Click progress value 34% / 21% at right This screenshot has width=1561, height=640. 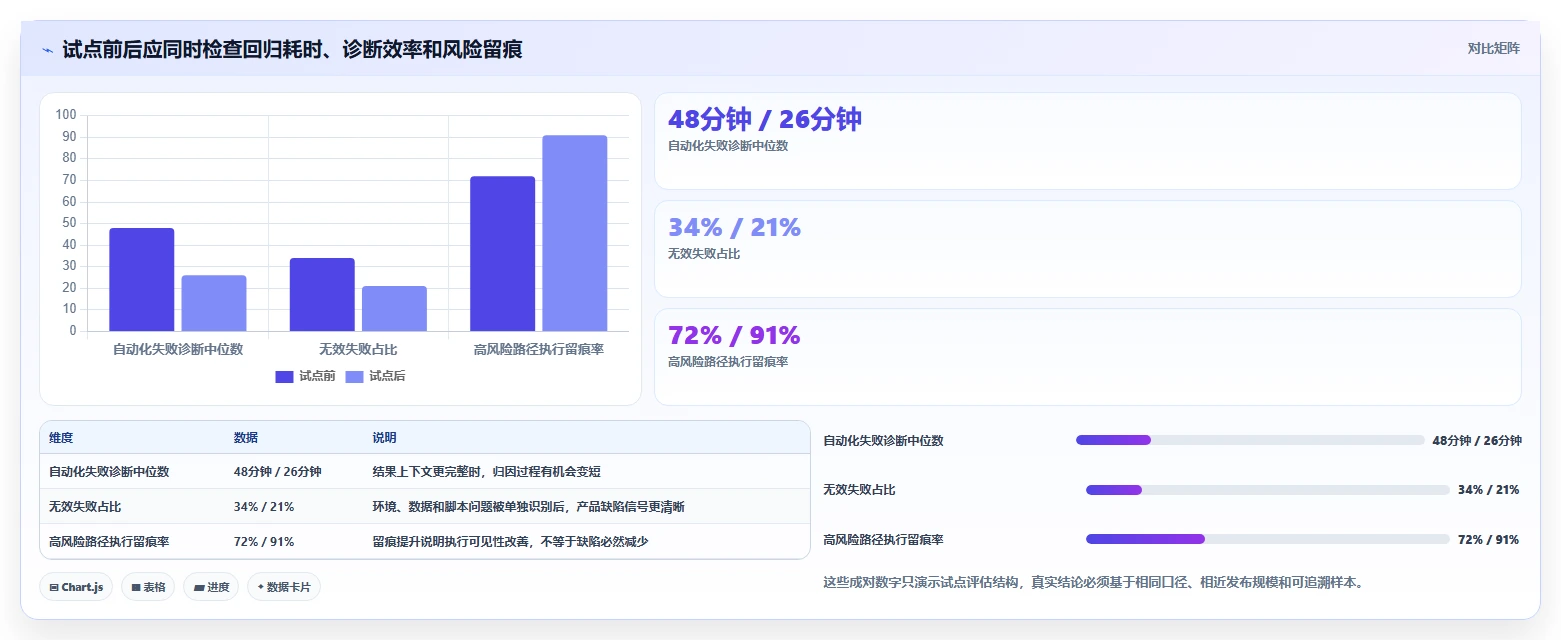click(x=1489, y=490)
